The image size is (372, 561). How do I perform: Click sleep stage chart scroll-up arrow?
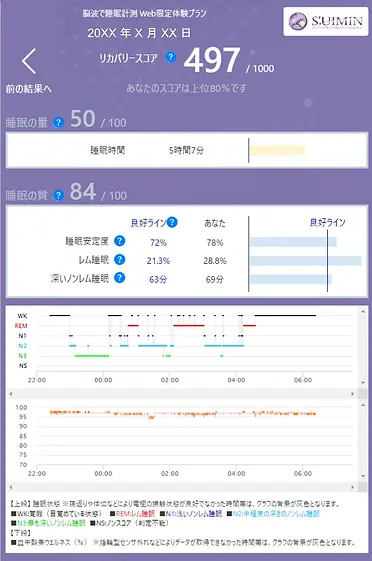pyautogui.click(x=363, y=312)
